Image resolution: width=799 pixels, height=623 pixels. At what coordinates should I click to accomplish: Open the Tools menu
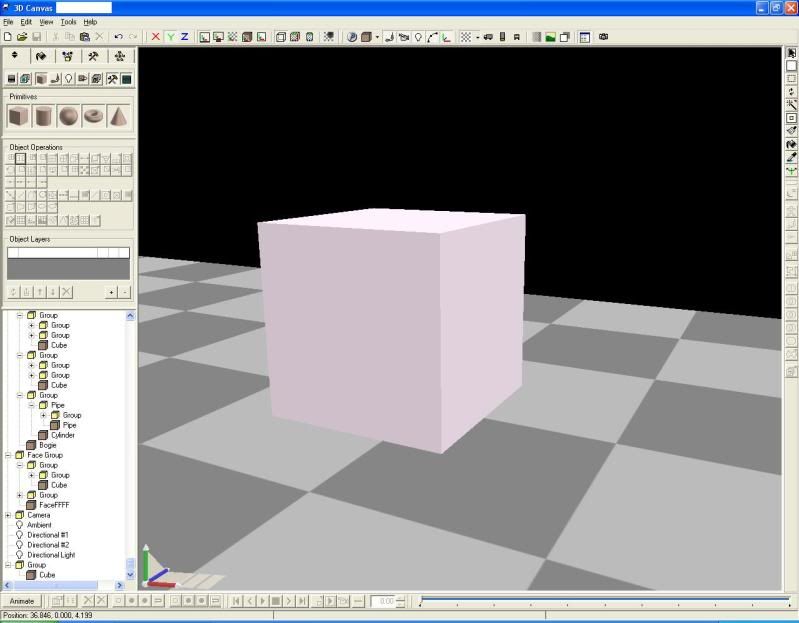point(68,21)
